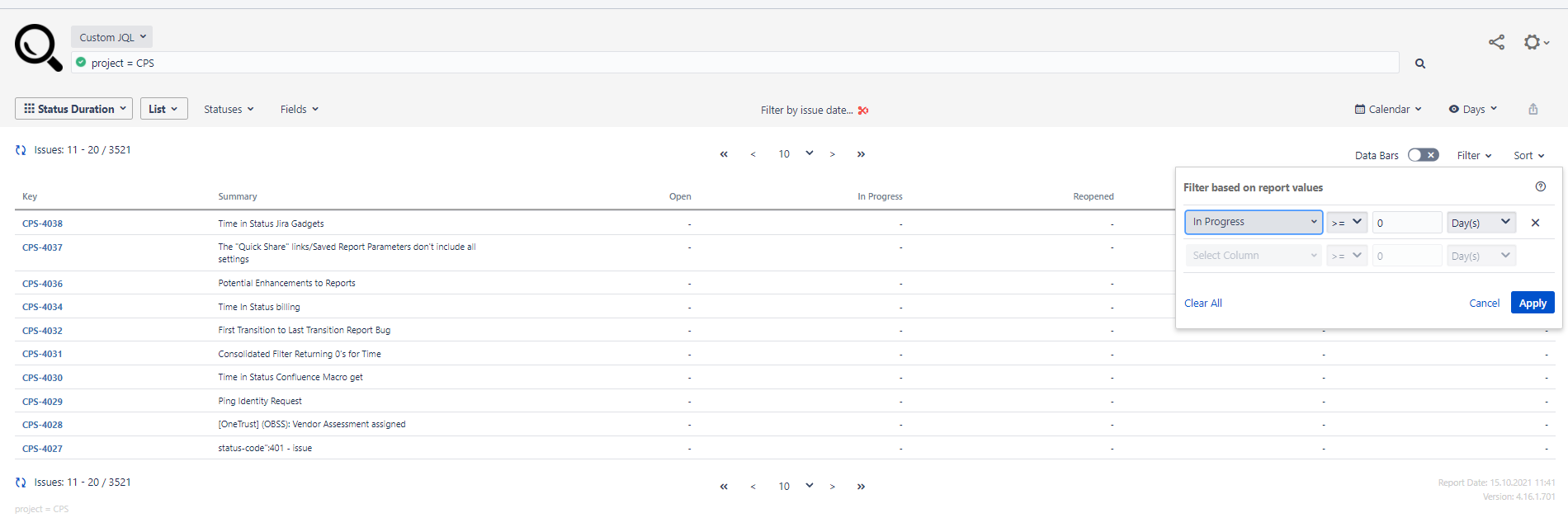This screenshot has width=1568, height=532.
Task: Click the Clear All link
Action: (1202, 303)
